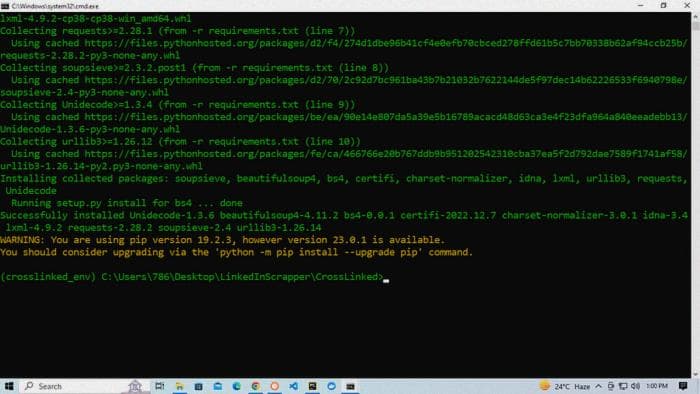
Task: Switch to Visual Studio Code
Action: click(x=293, y=386)
